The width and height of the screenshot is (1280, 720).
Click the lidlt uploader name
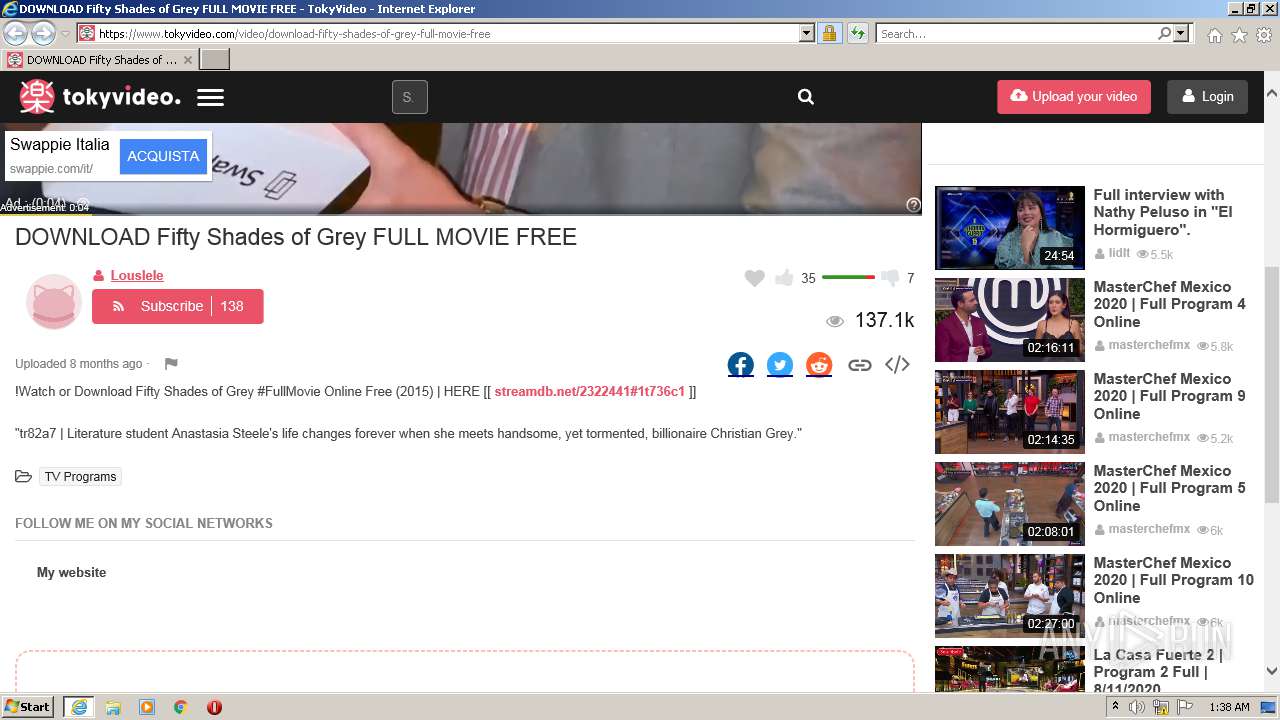click(1119, 254)
